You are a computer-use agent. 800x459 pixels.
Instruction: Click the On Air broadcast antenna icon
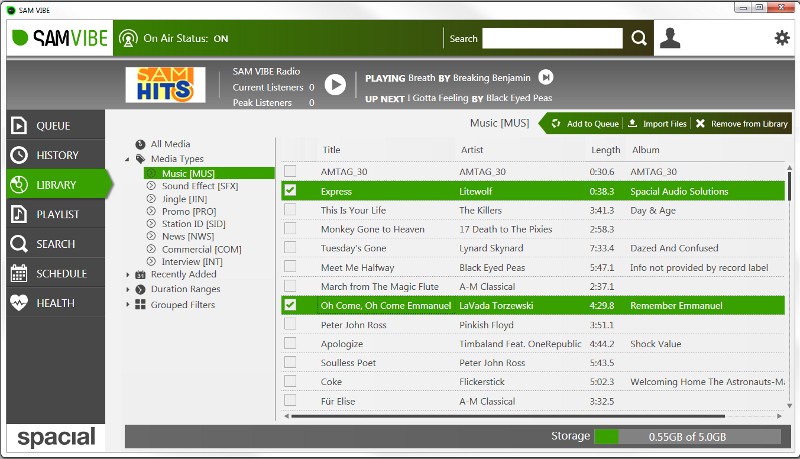[128, 38]
